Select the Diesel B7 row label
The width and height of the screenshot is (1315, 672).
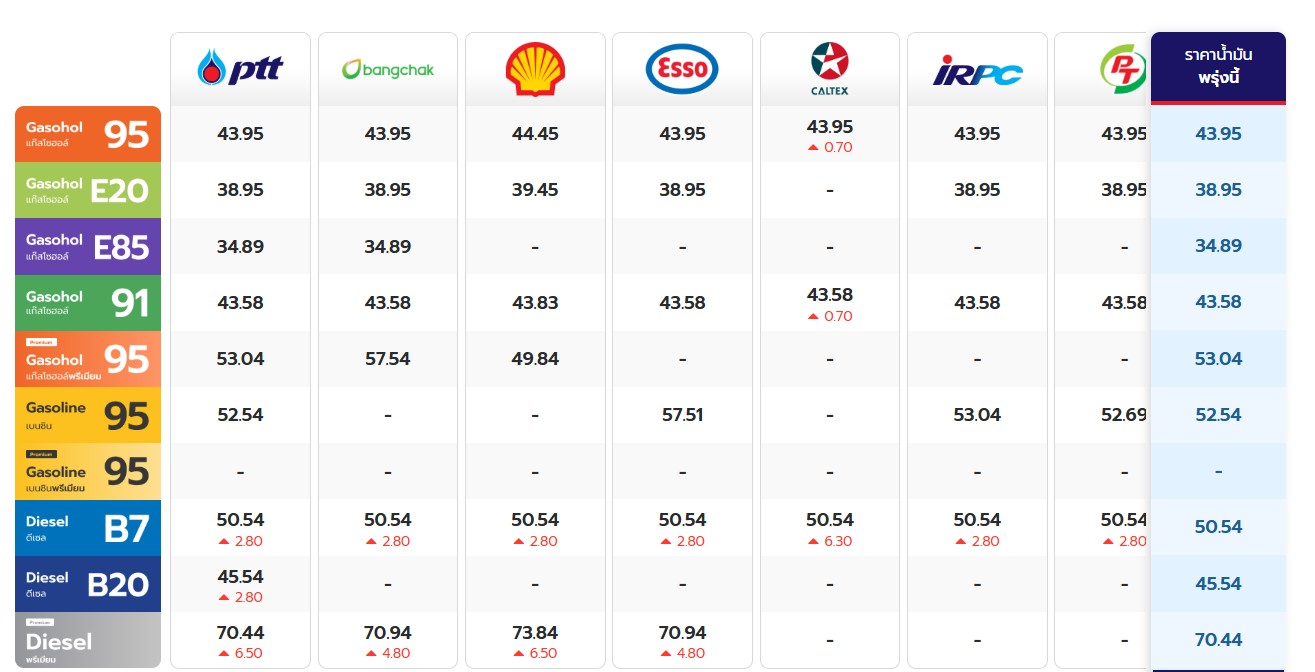coord(88,528)
